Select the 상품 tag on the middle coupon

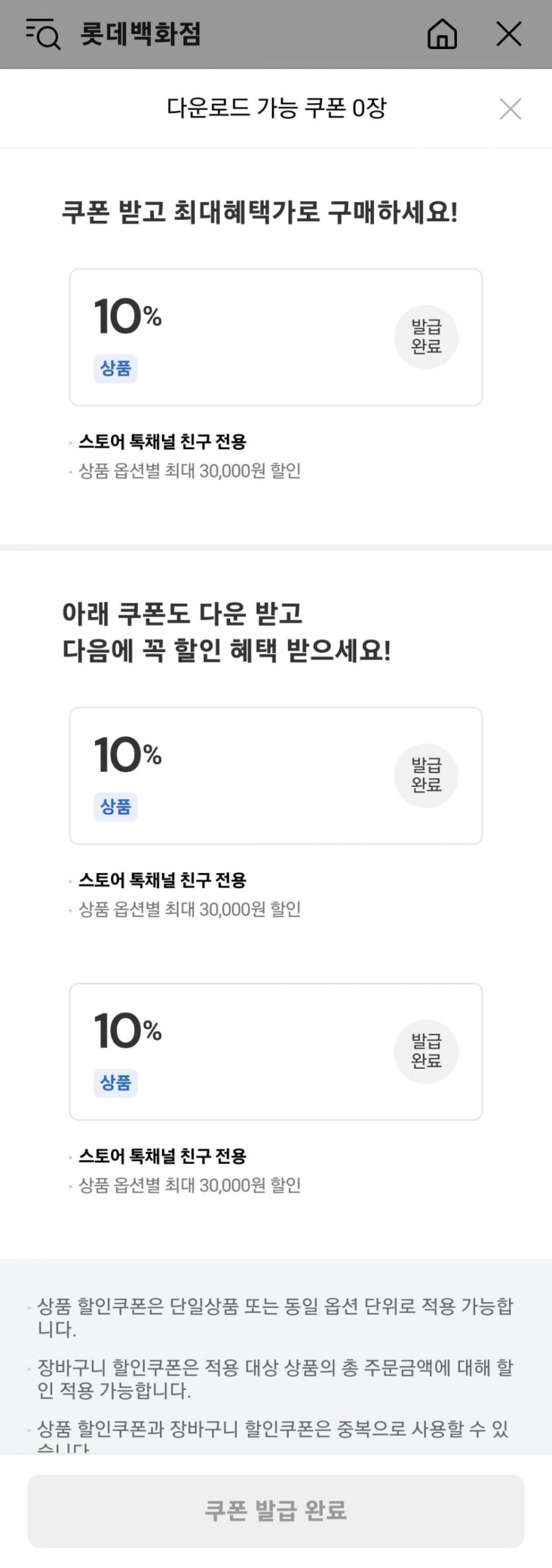(x=116, y=806)
